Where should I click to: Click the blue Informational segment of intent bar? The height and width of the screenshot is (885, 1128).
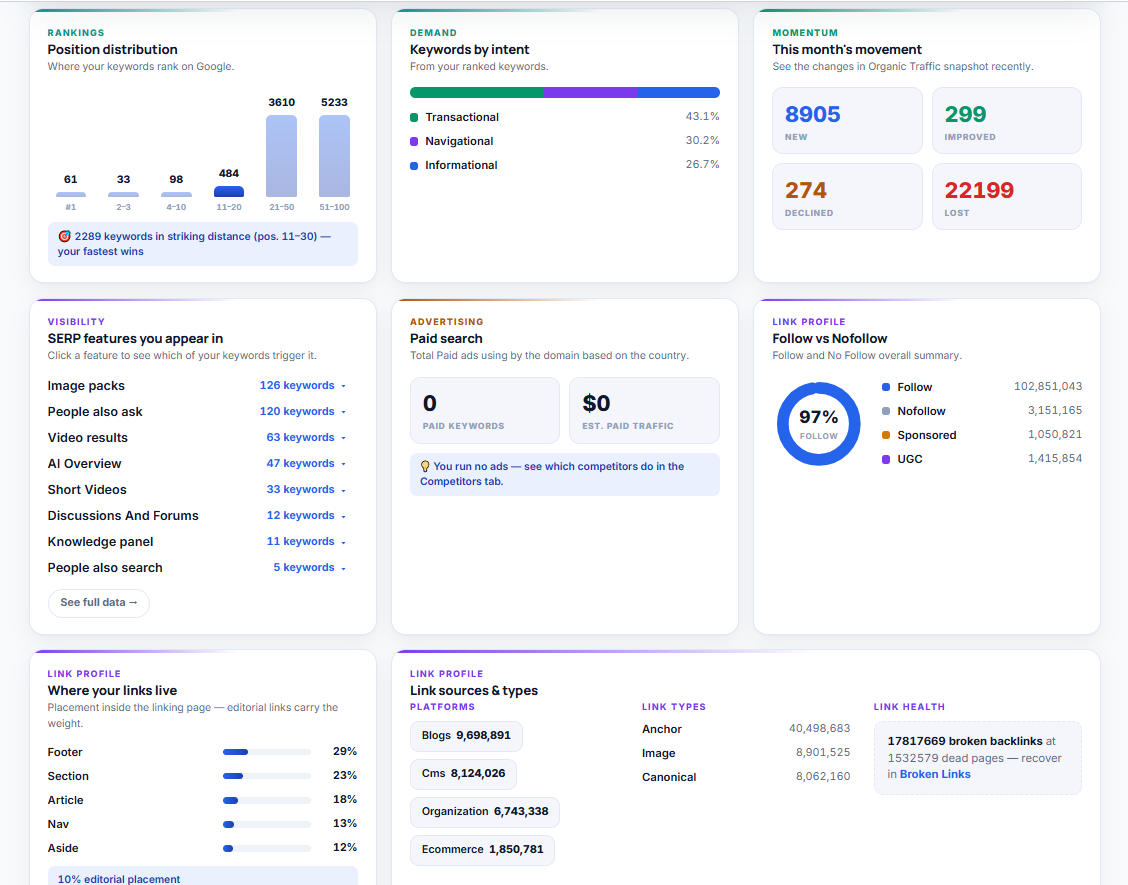(678, 92)
